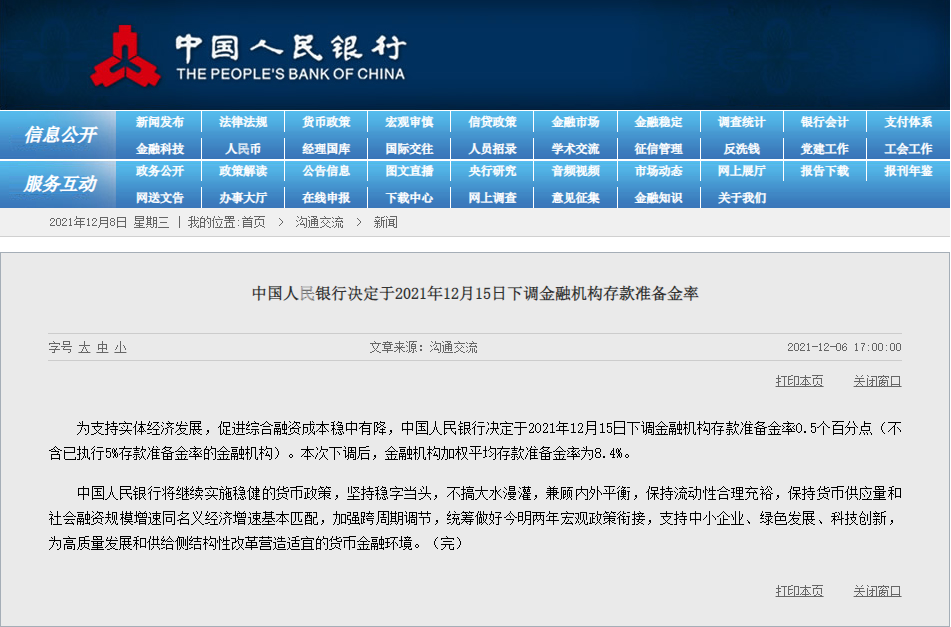Click 打印本页 to print this page
The image size is (951, 627).
pyautogui.click(x=798, y=381)
